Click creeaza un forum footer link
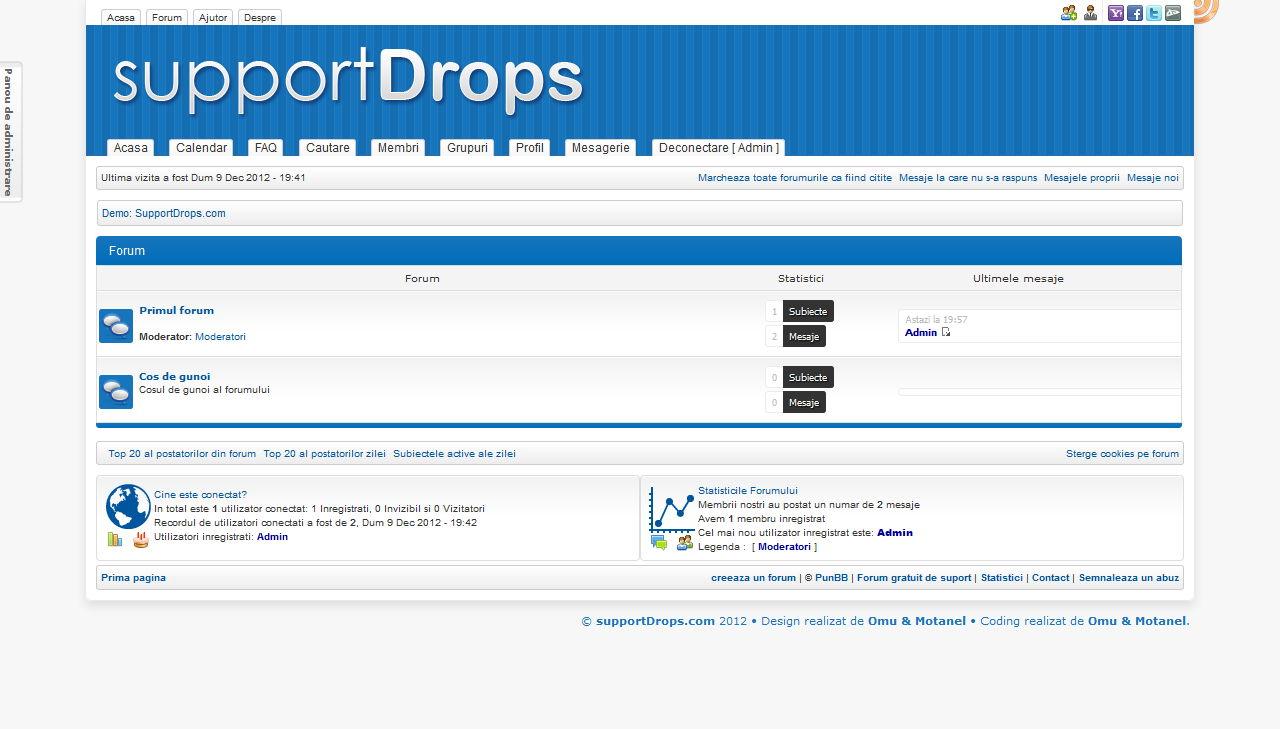Viewport: 1280px width, 729px height. 753,578
